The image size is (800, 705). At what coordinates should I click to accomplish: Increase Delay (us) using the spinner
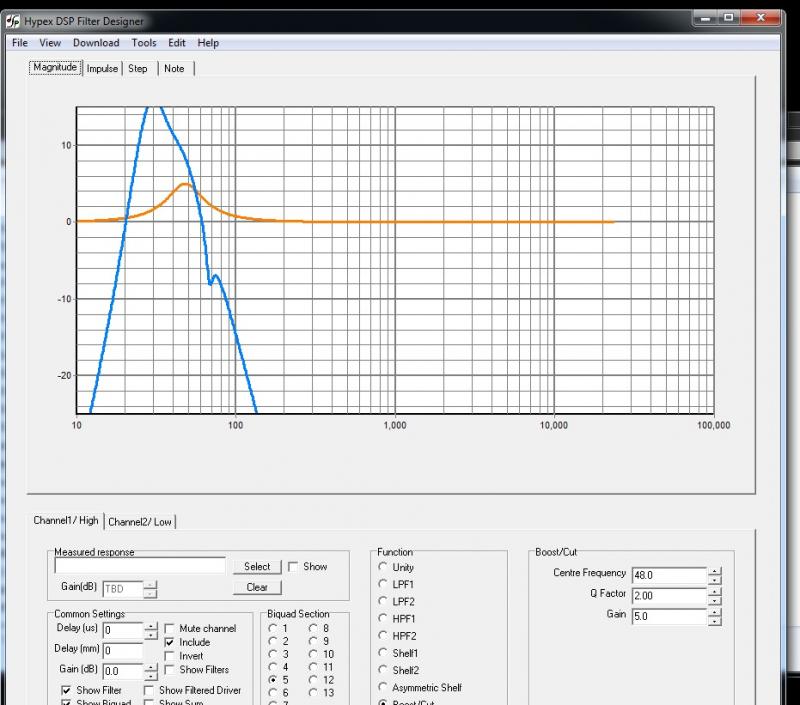point(151,626)
